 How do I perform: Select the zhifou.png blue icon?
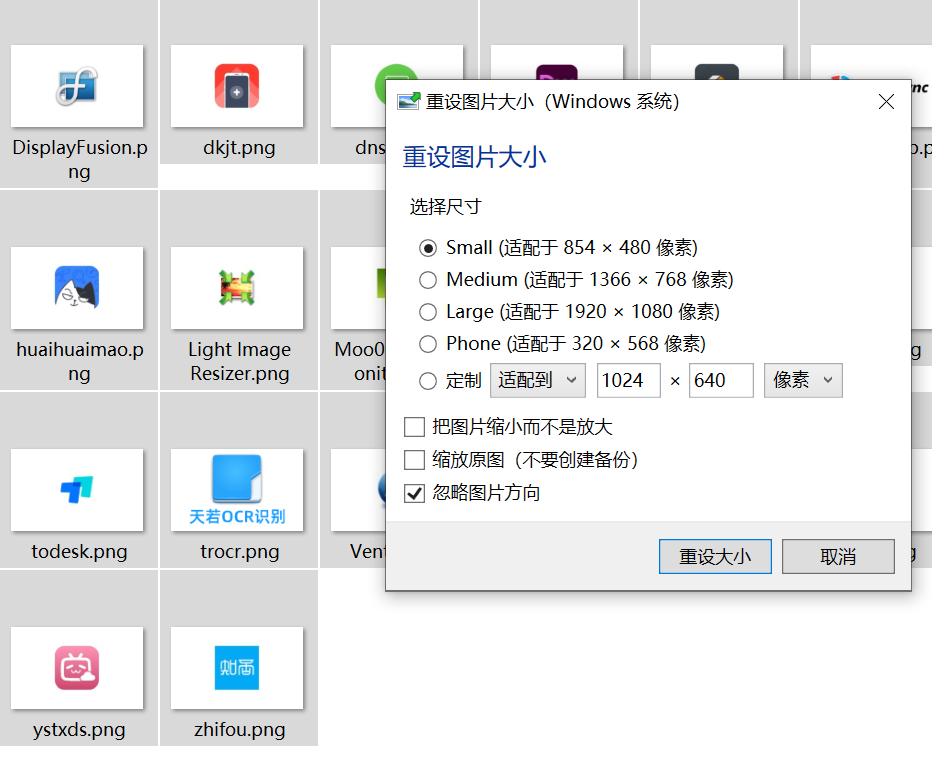click(x=237, y=668)
